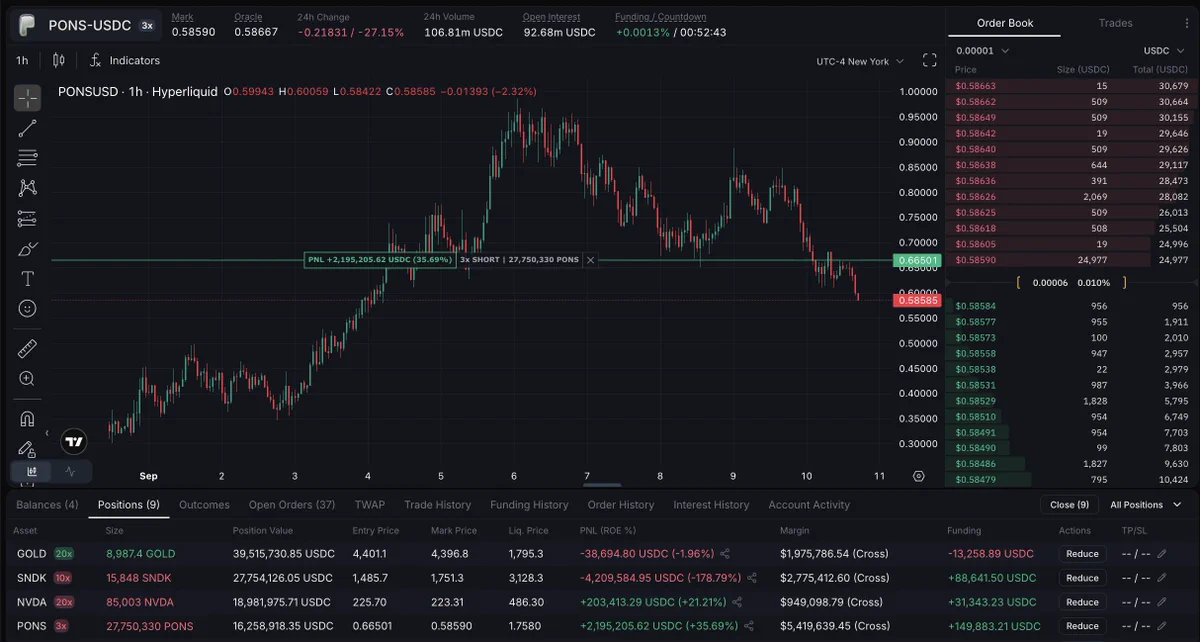The height and width of the screenshot is (642, 1200).
Task: Close the 3x SHORT position line on chart
Action: tap(590, 260)
